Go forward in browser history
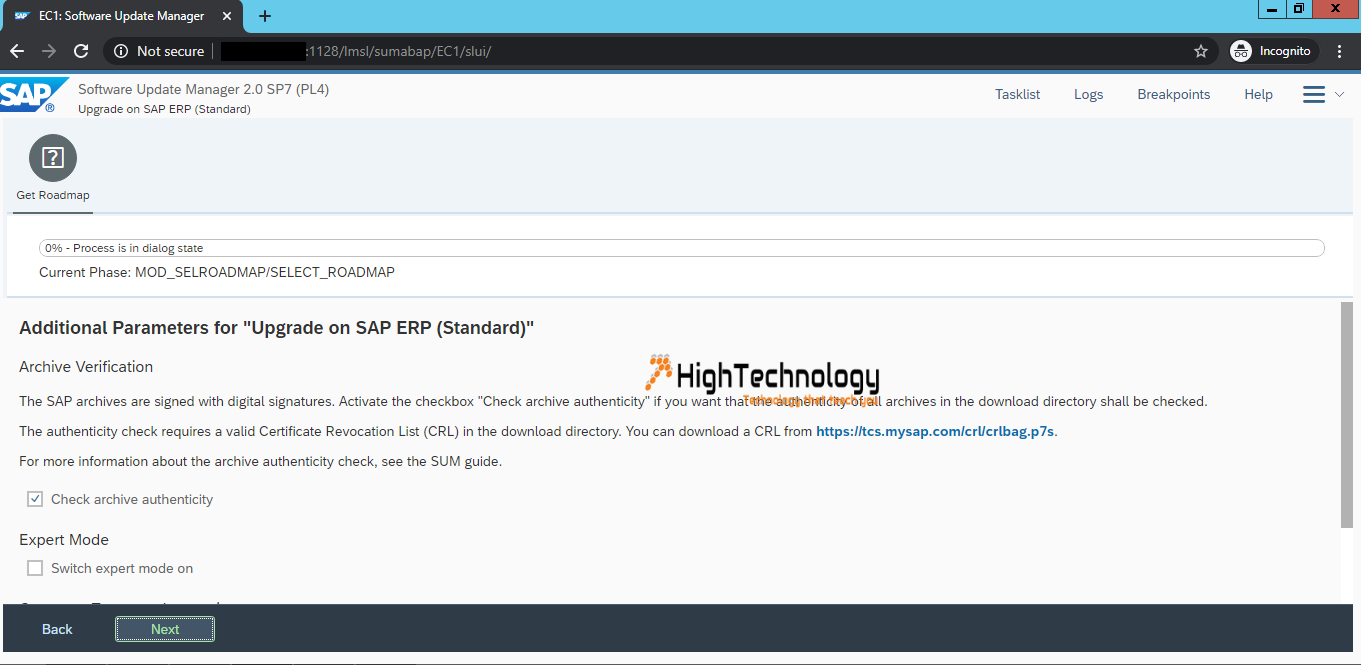 tap(49, 51)
